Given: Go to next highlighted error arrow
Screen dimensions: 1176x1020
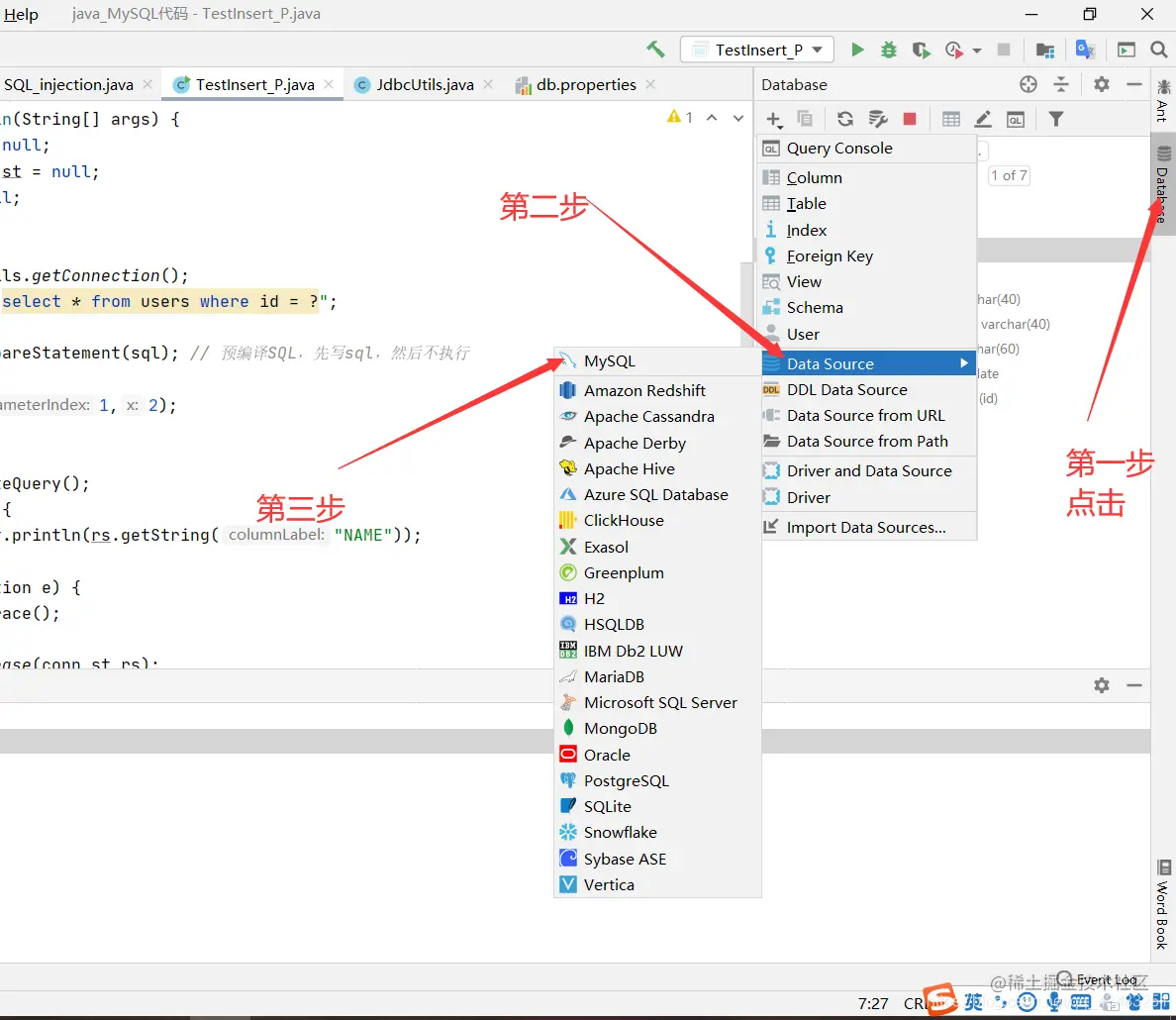Looking at the screenshot, I should [738, 118].
